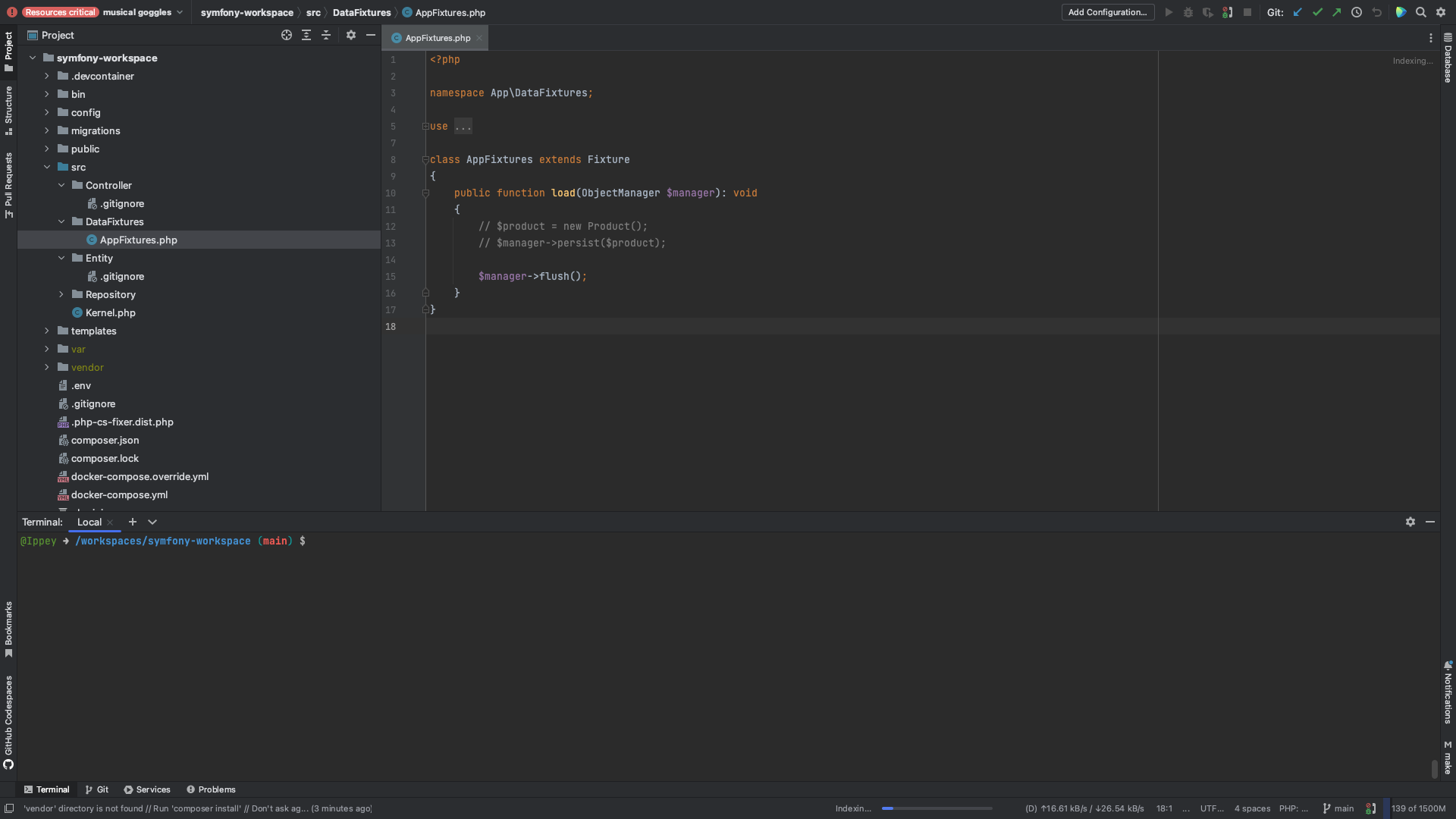Collapse the DataFixtures folder
Viewport: 1456px width, 819px height.
pyautogui.click(x=61, y=221)
